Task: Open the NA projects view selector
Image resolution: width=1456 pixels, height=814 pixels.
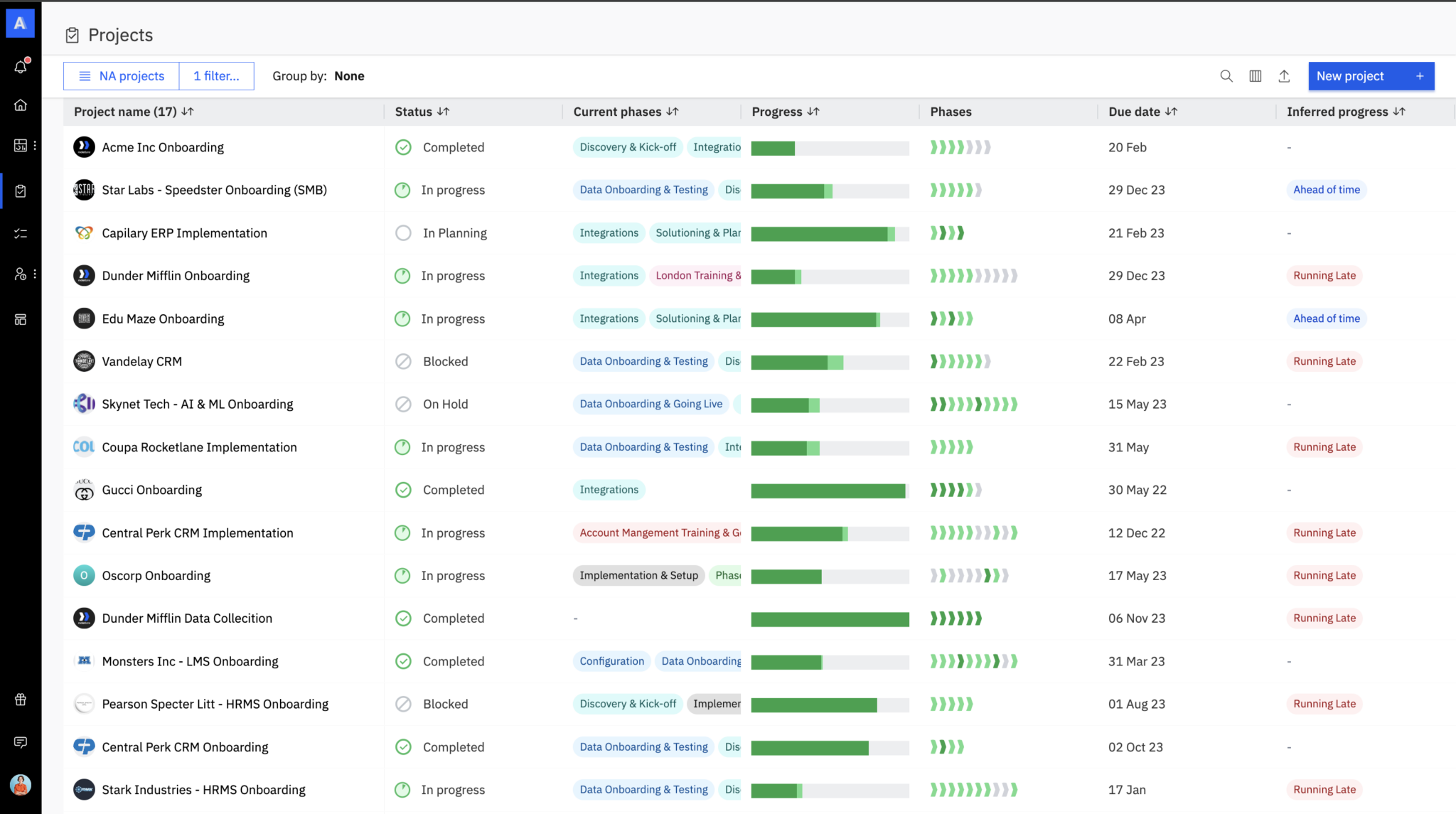Action: click(x=121, y=76)
